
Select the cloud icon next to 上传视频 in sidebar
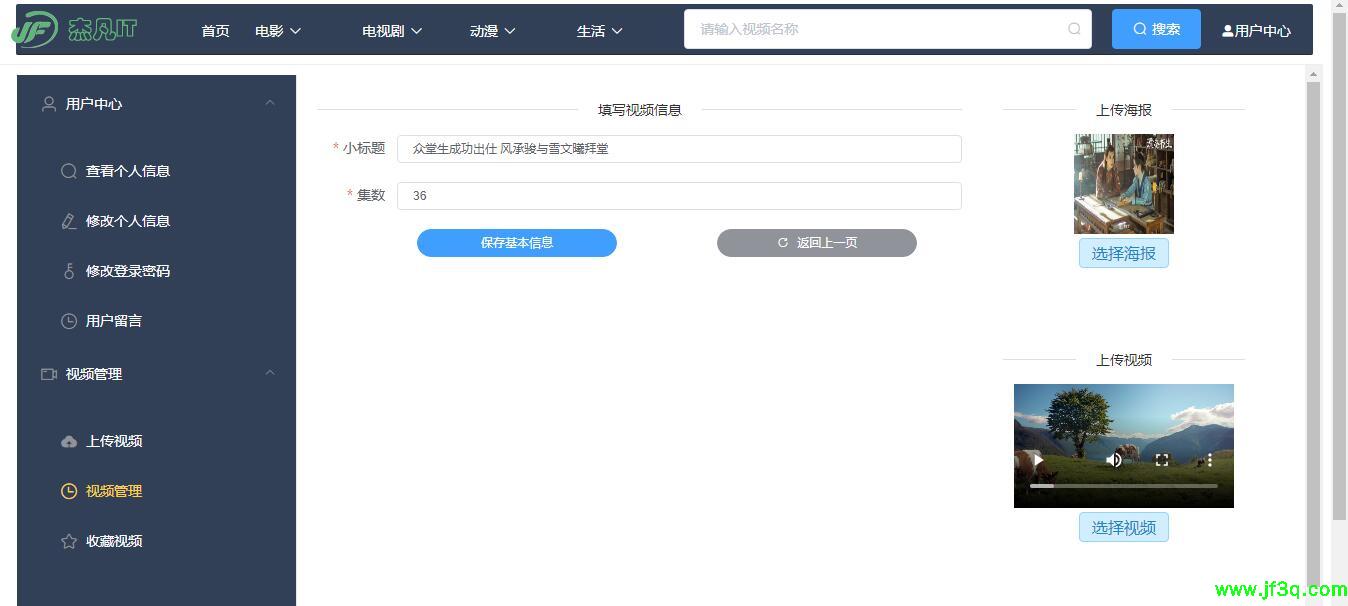68,440
